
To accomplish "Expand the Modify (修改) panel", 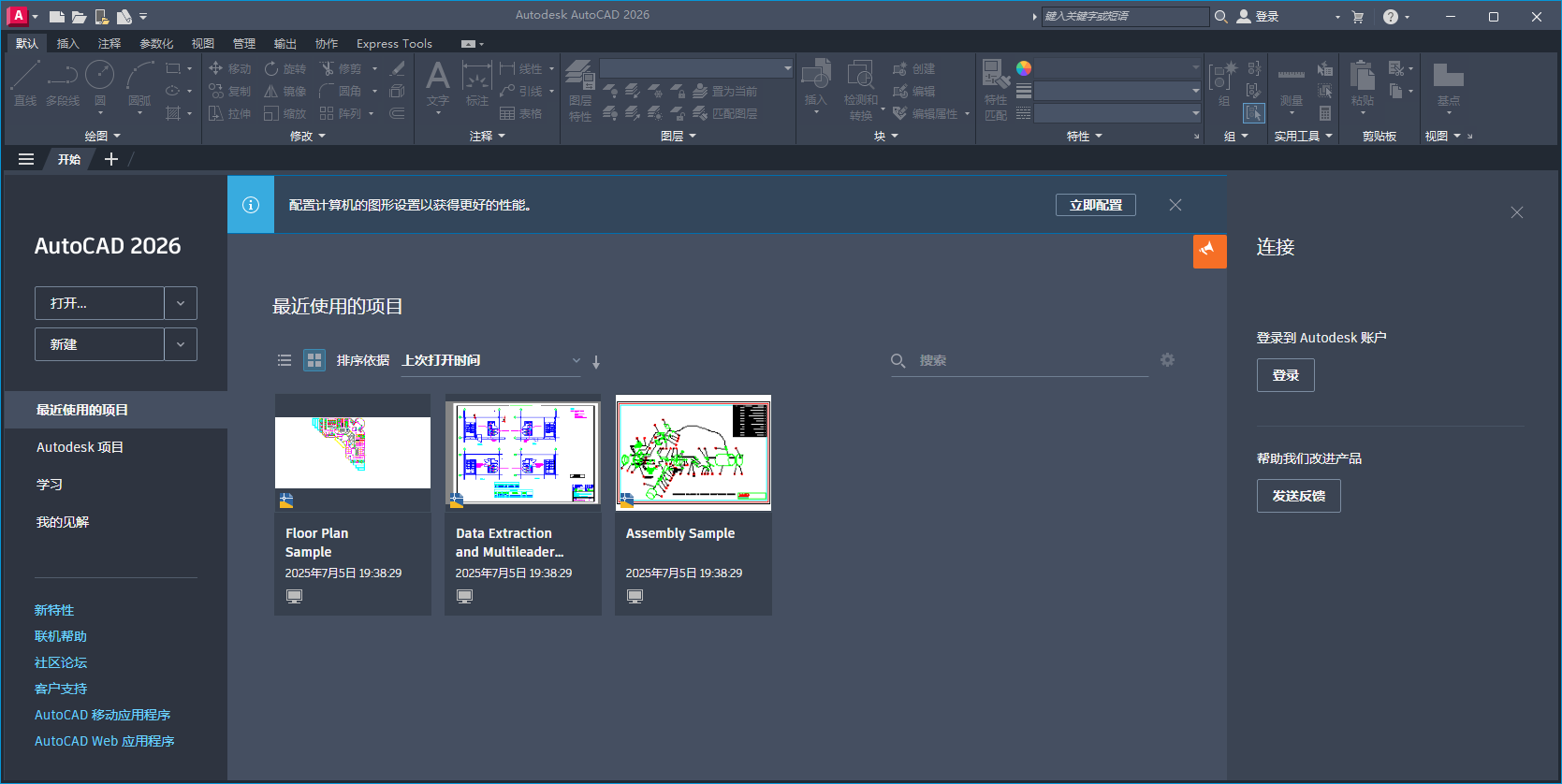I will point(308,137).
